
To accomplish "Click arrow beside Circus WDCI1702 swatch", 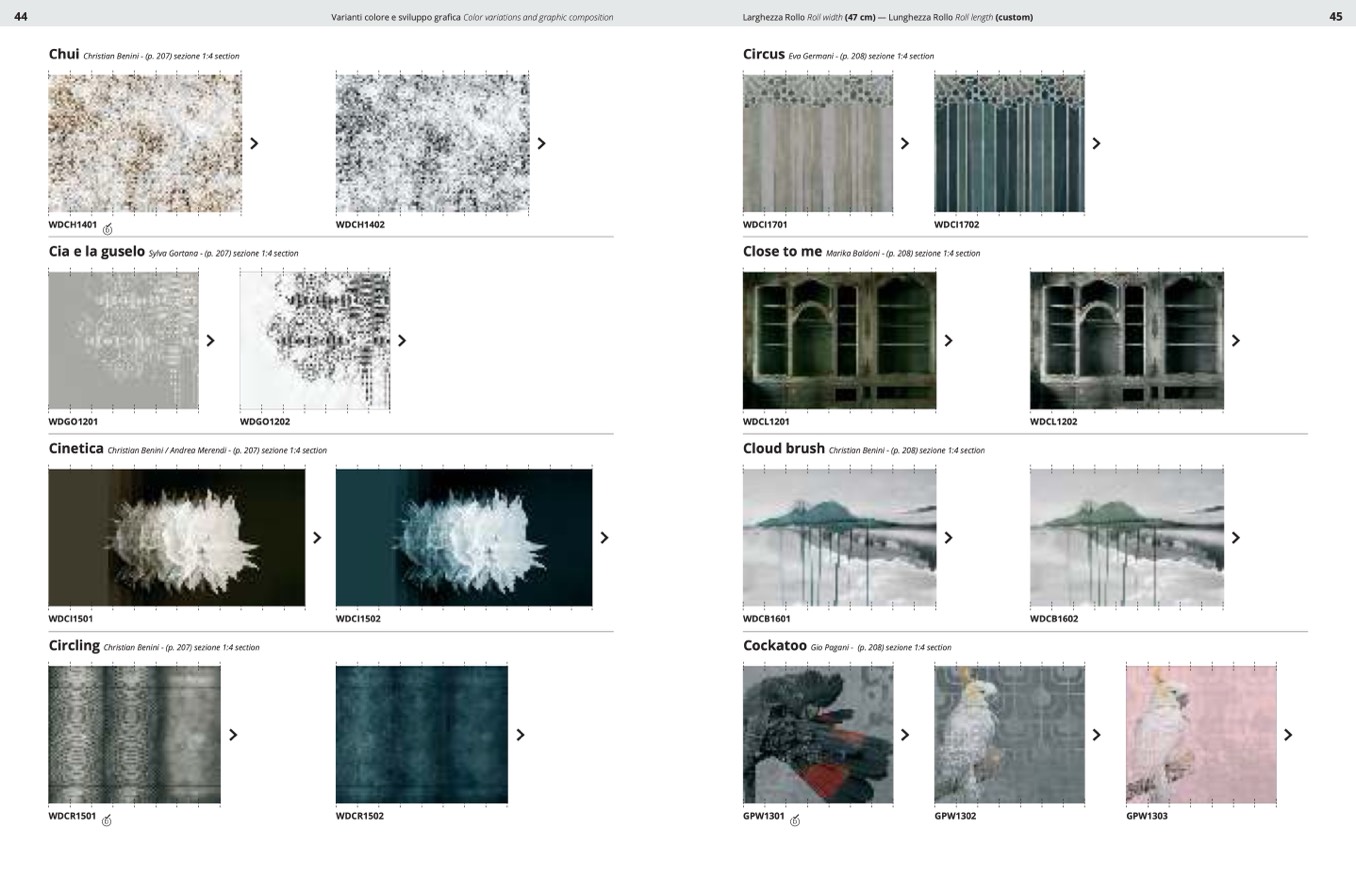I will (x=1096, y=143).
